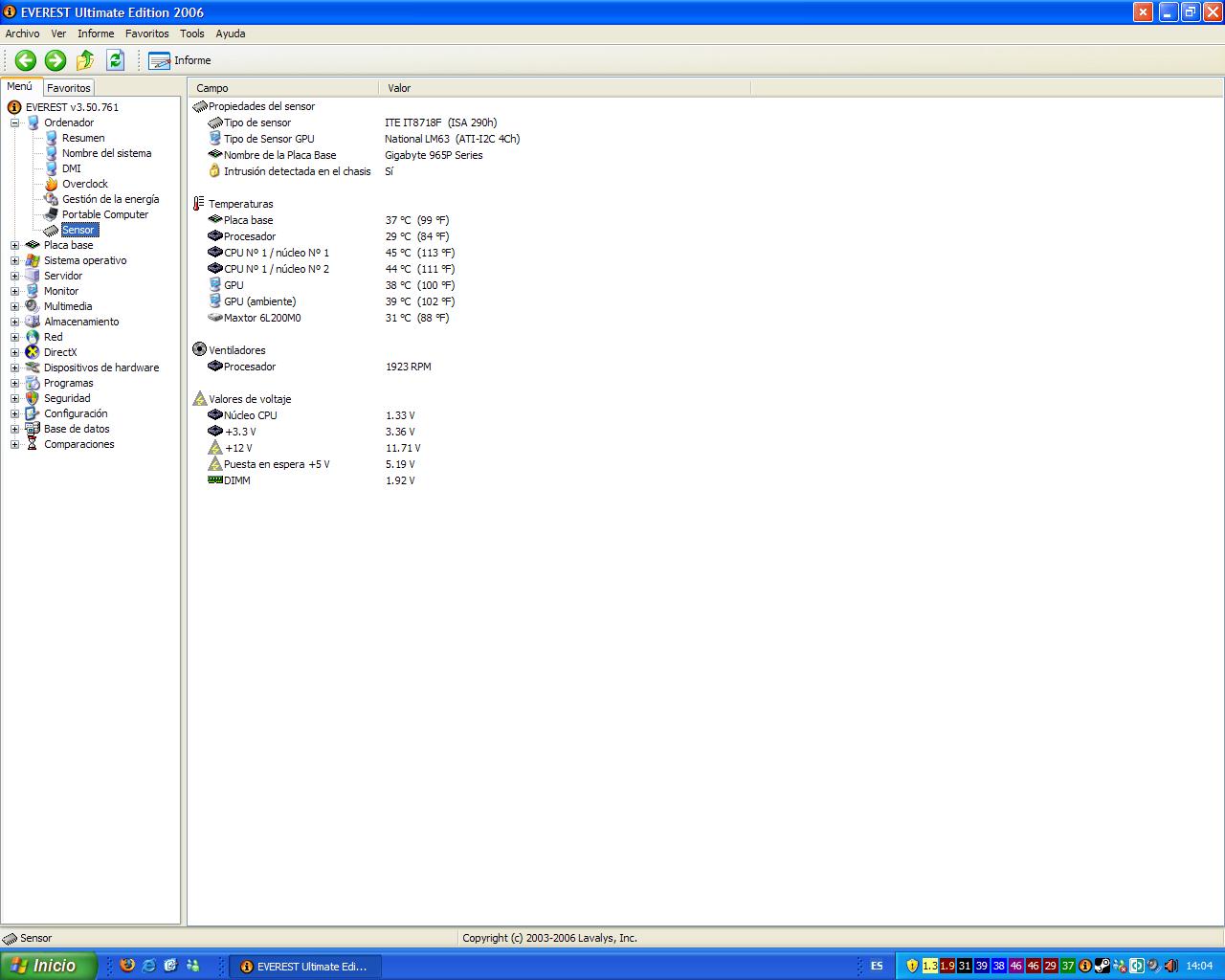This screenshot has width=1225, height=980.
Task: Click the Base de datos tree icon
Action: click(33, 429)
